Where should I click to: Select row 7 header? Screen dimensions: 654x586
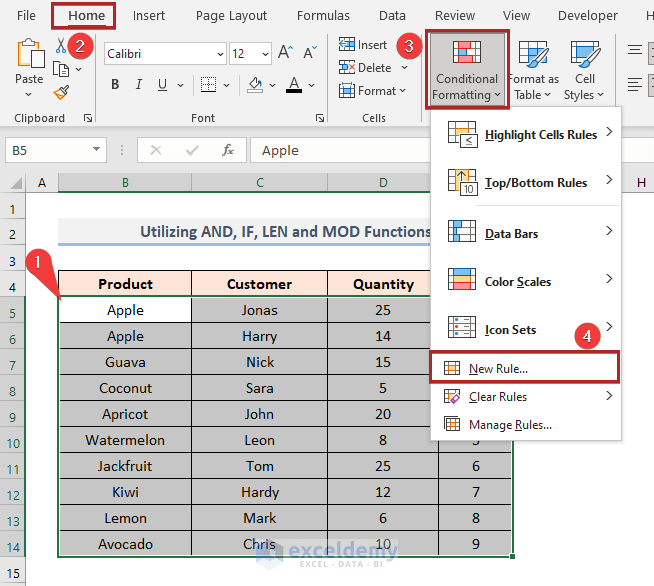pos(13,365)
